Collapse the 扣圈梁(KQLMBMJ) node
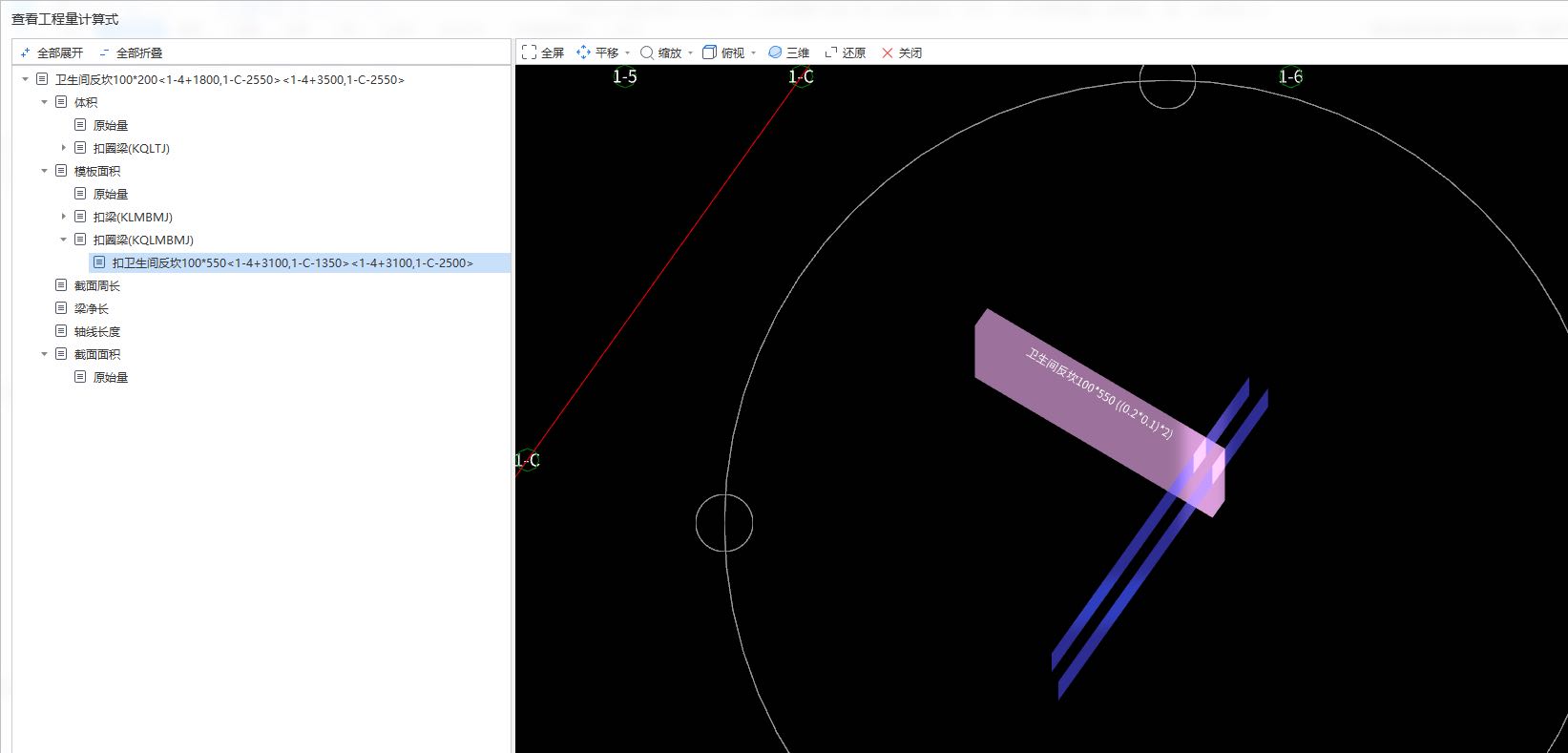 [x=64, y=240]
